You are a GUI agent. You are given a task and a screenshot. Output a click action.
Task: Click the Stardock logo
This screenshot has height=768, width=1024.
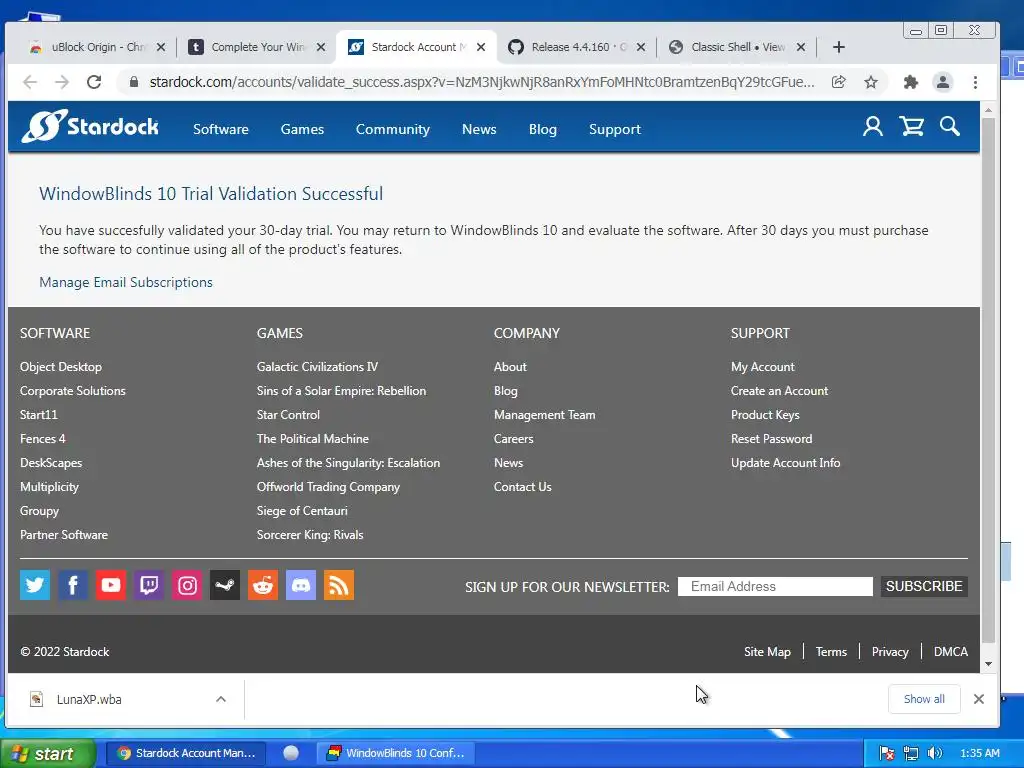[x=90, y=126]
